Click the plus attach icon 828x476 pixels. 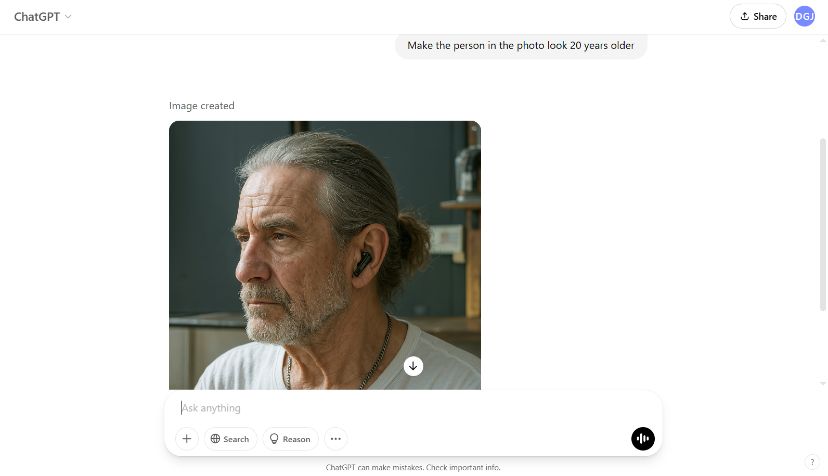(x=186, y=439)
